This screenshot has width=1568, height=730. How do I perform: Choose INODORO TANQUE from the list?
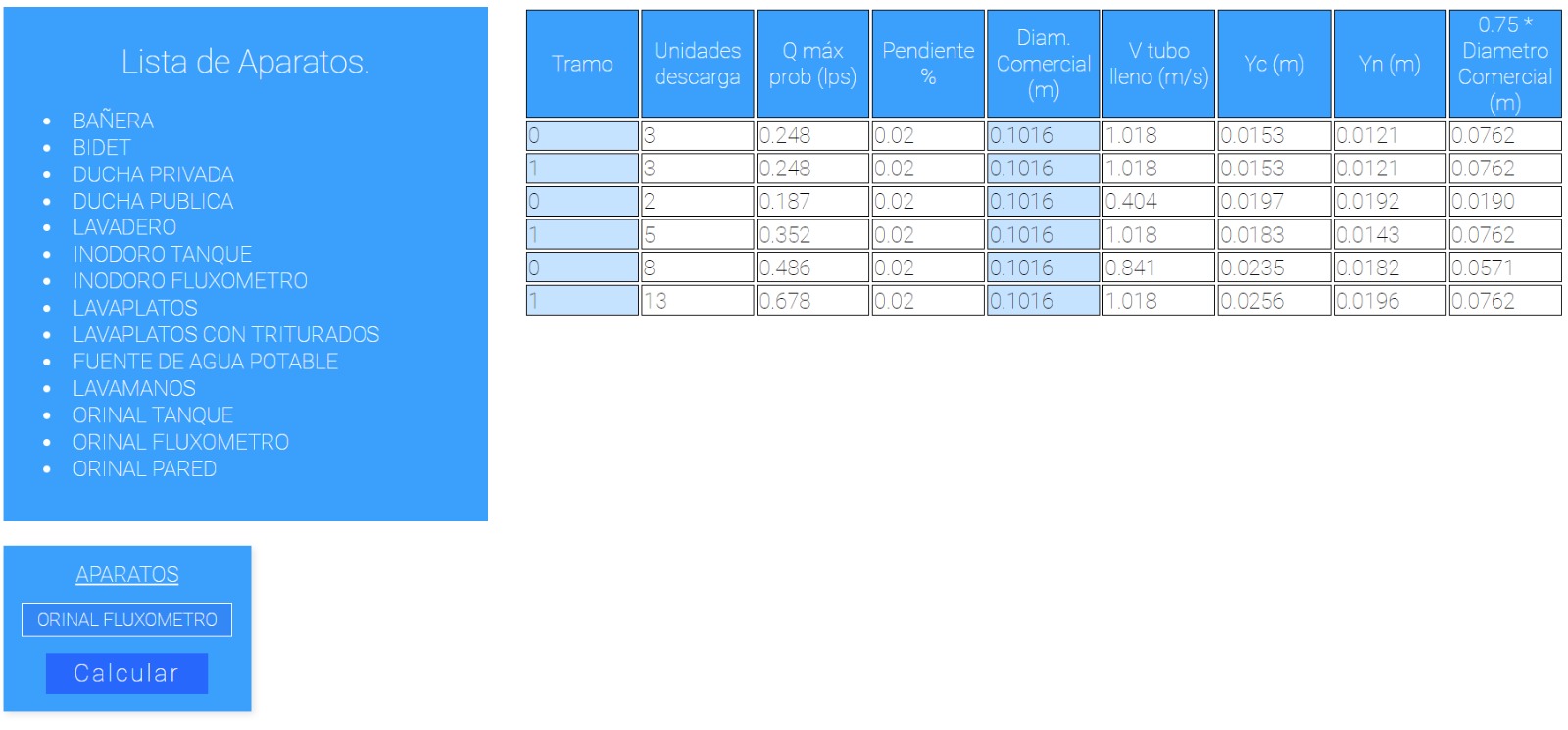162,254
